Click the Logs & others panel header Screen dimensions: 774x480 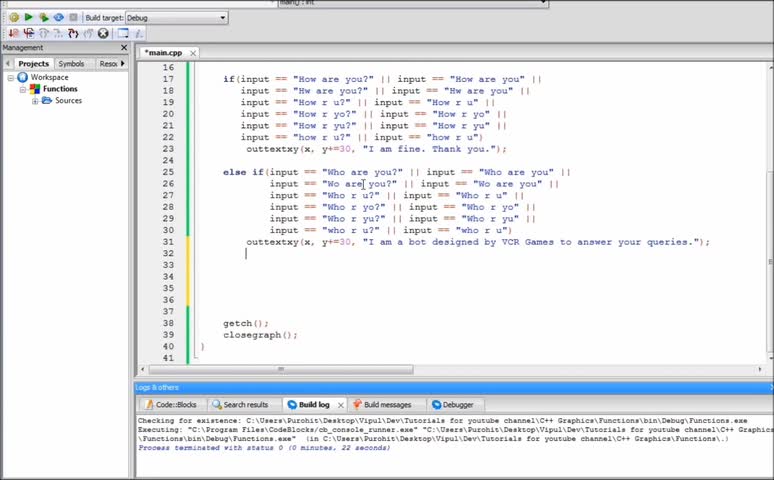[453, 388]
